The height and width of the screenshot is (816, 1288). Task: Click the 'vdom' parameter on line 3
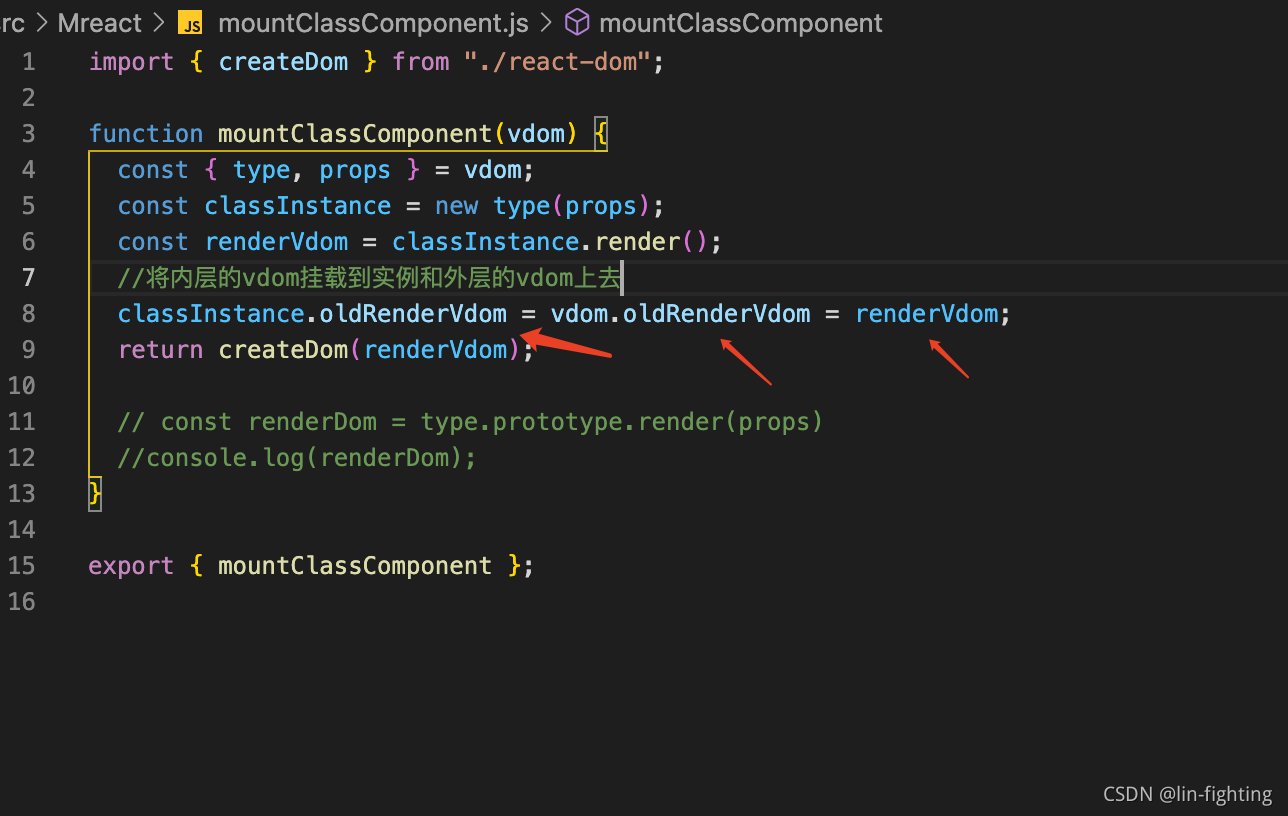tap(536, 134)
